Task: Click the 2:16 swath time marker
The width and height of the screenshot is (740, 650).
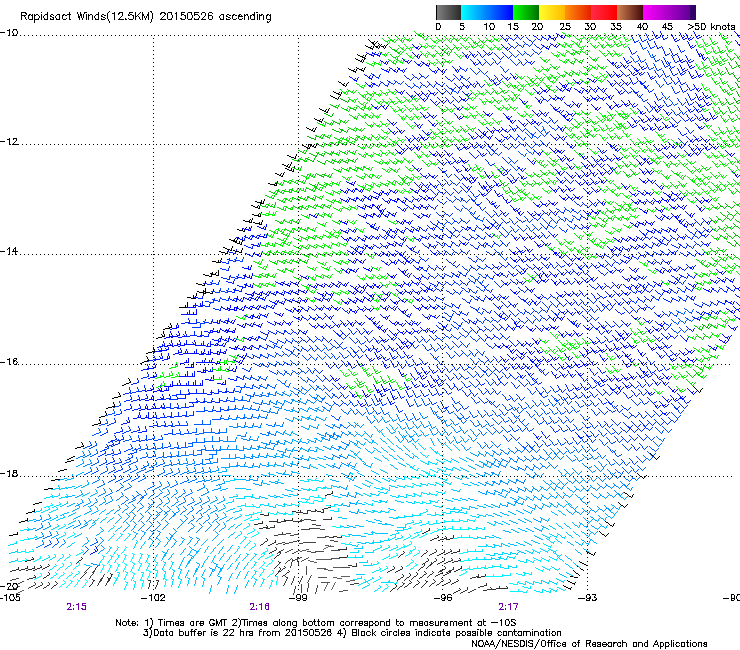Action: pyautogui.click(x=260, y=607)
